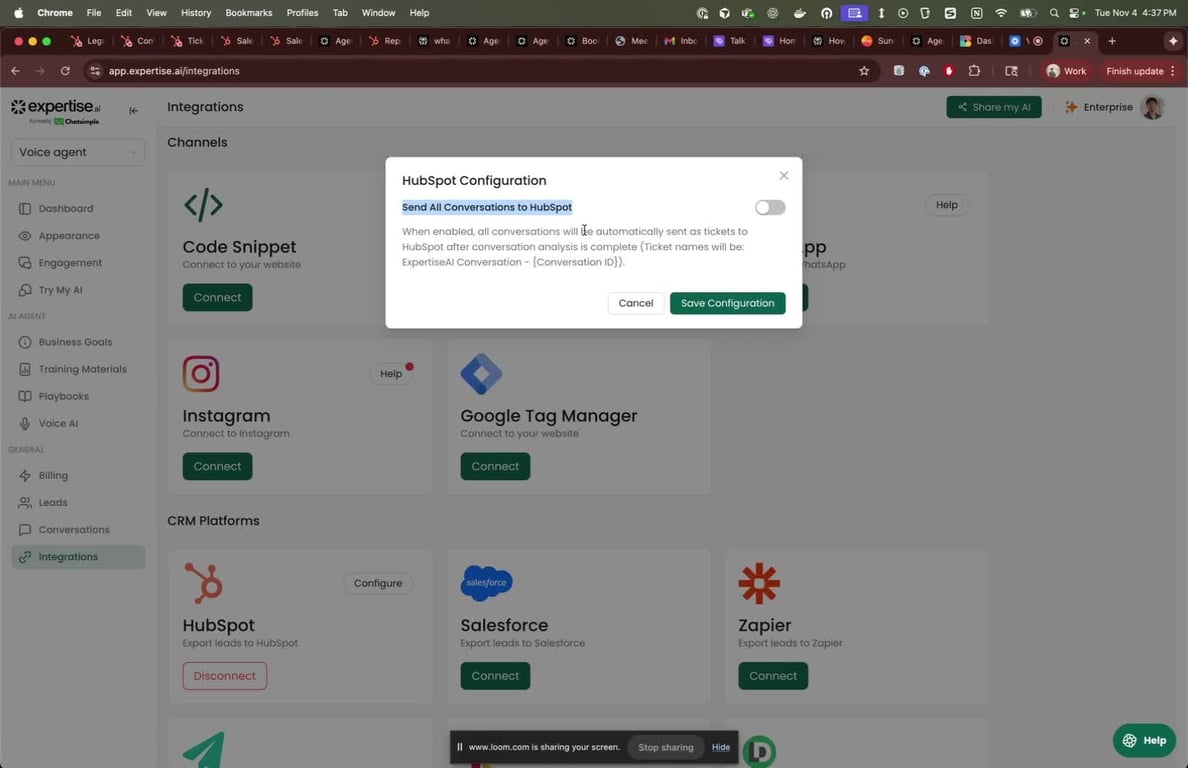Click the expertise.ai logo
Image resolution: width=1188 pixels, height=768 pixels.
pos(55,111)
